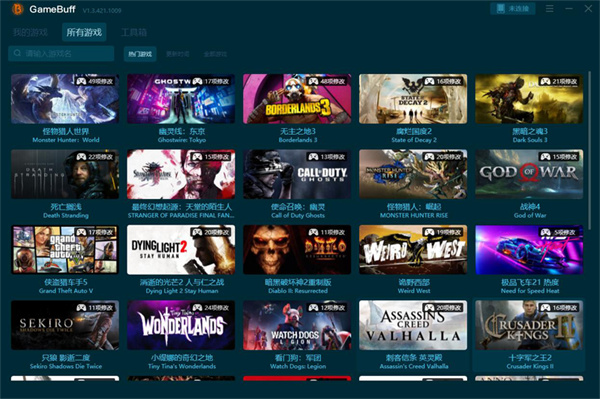Click gamepad icon on Need for Speed Heat

click(x=545, y=232)
